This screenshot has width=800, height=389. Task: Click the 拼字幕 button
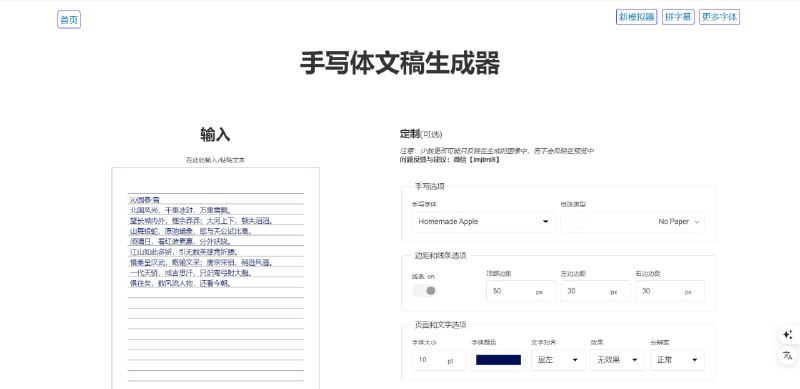pos(678,17)
